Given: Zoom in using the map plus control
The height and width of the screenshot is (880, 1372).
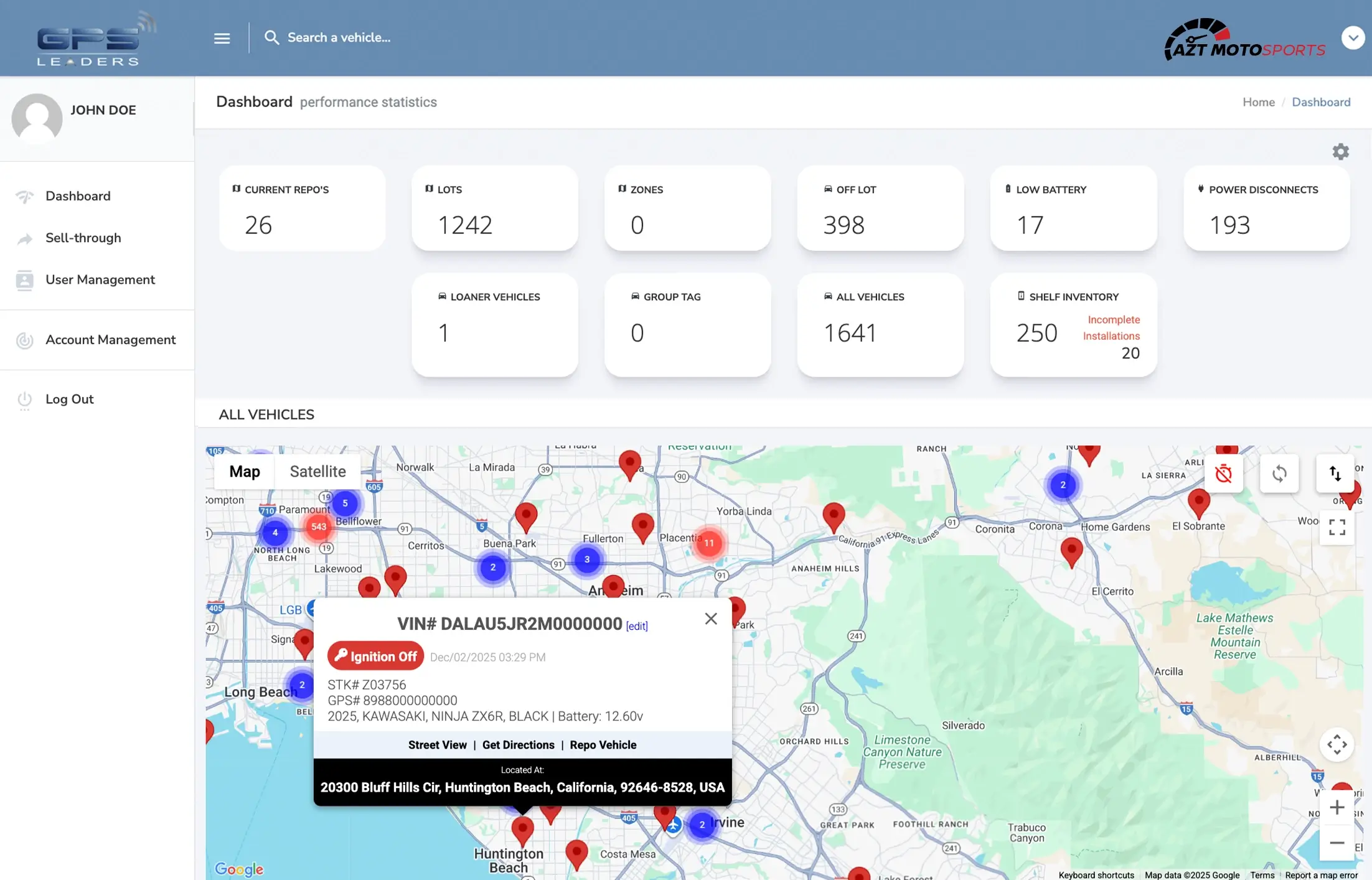Looking at the screenshot, I should [1337, 807].
